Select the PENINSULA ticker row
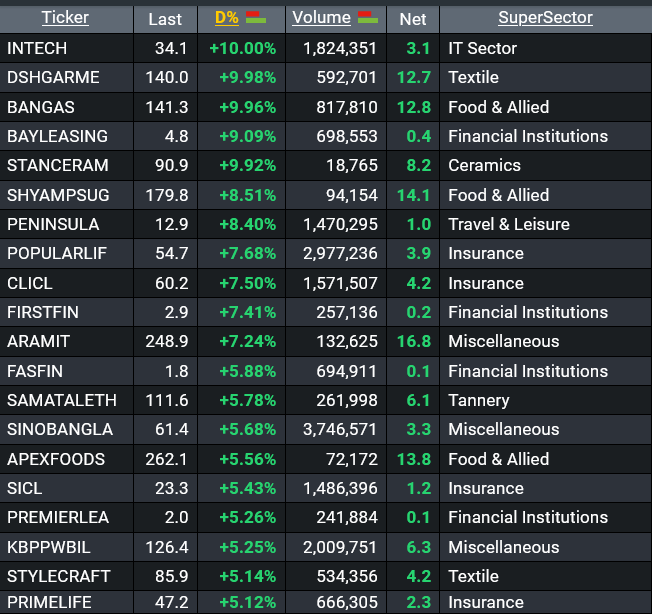The width and height of the screenshot is (652, 614). [x=52, y=224]
